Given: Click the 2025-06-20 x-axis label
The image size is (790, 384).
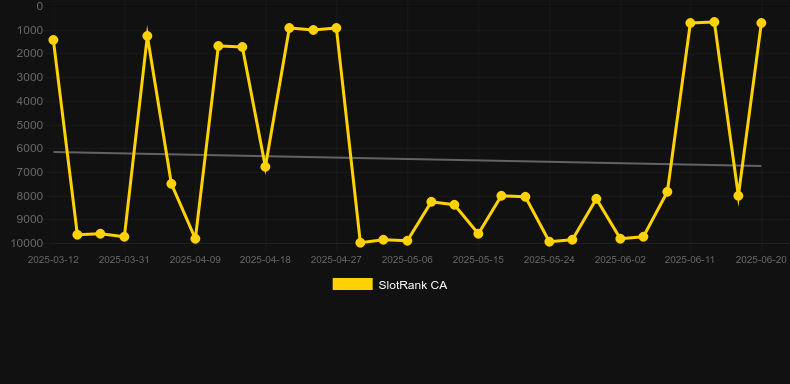Looking at the screenshot, I should [x=761, y=260].
